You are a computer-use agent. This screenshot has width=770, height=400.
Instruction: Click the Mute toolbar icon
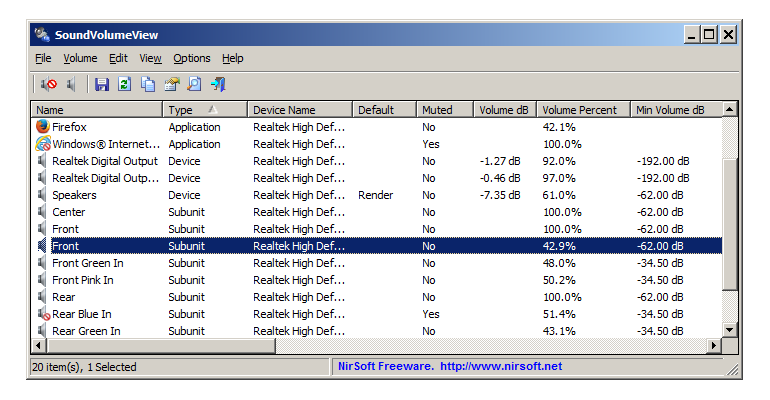tap(49, 84)
